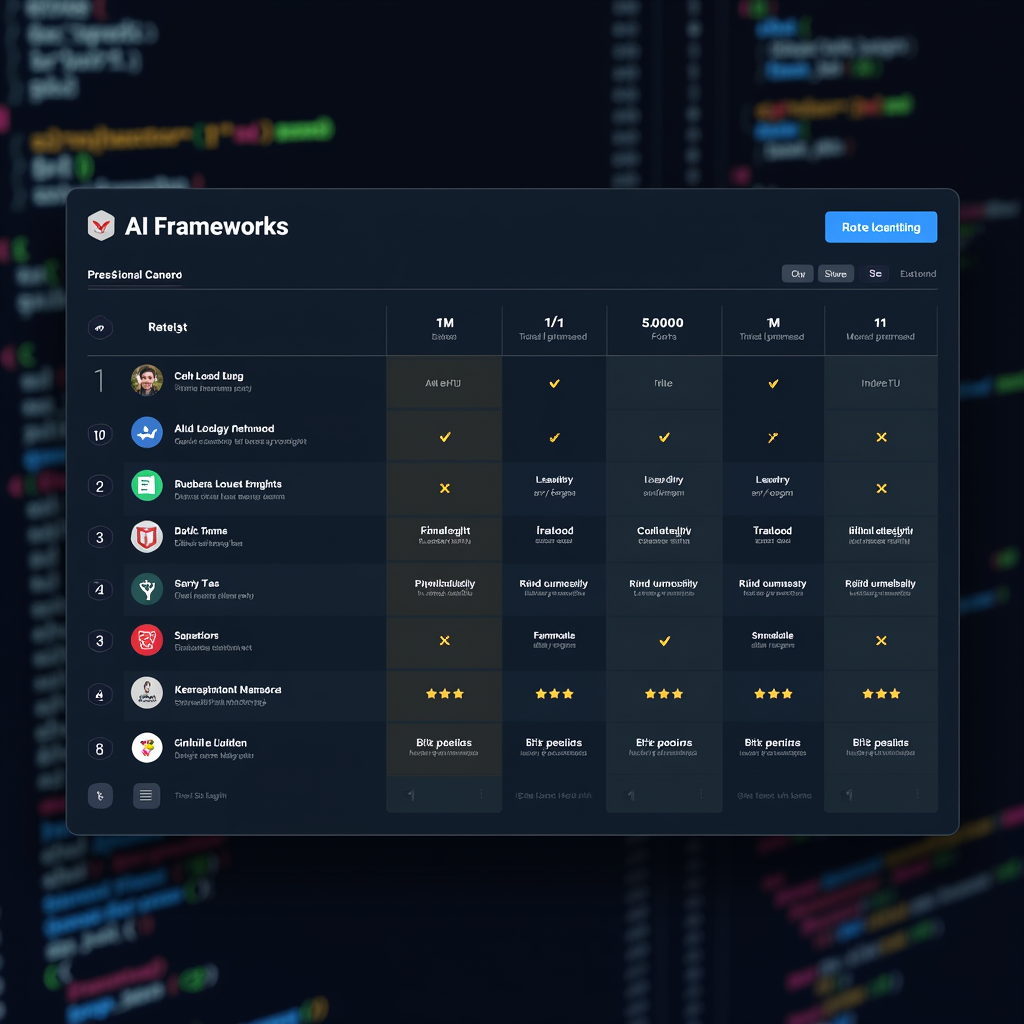Select the colorful Ginlulle Lulden icon

pyautogui.click(x=146, y=748)
